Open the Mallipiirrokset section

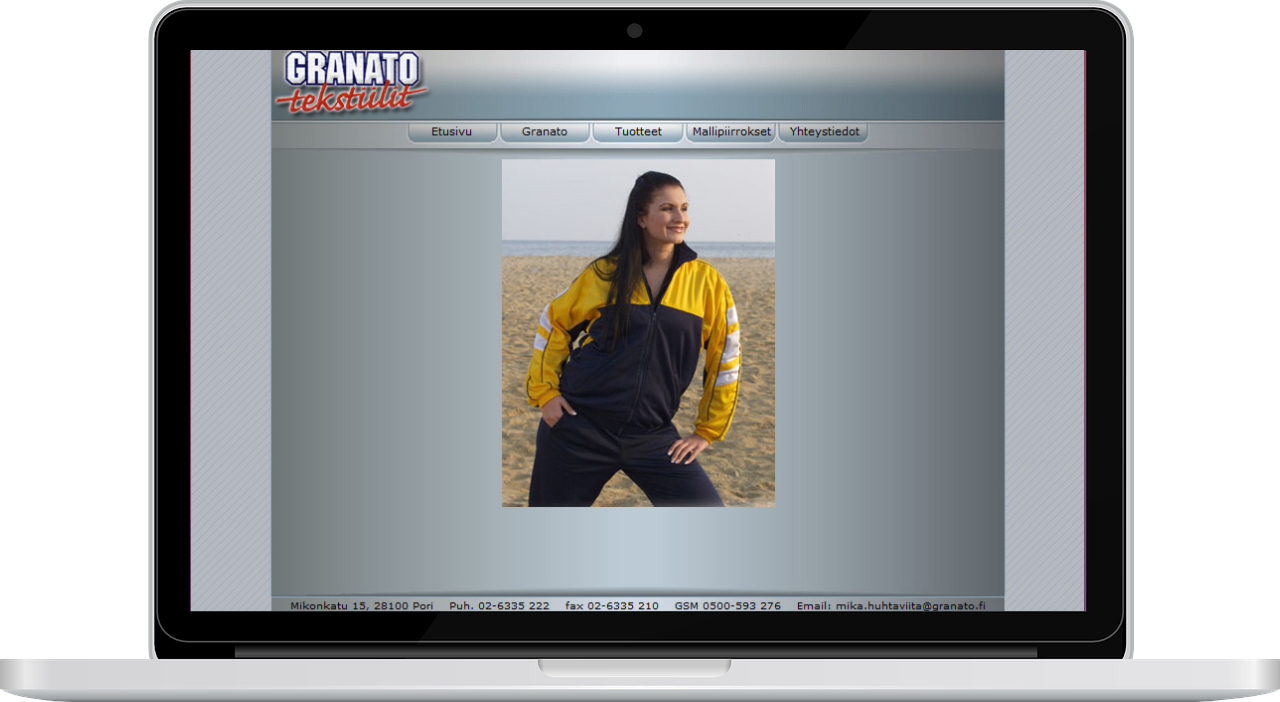(x=731, y=132)
